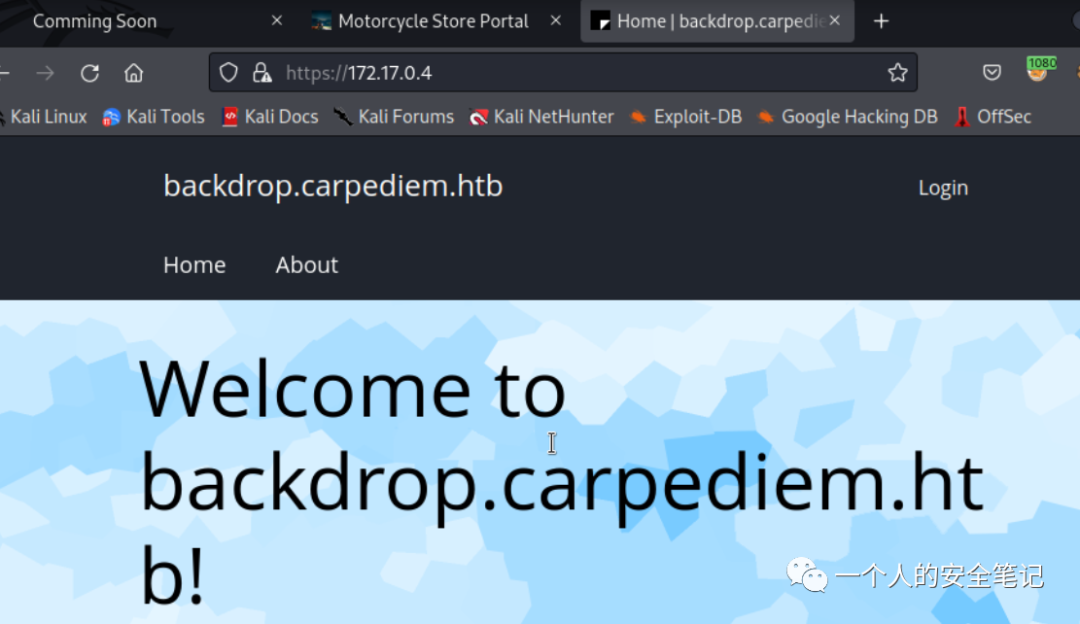This screenshot has width=1080, height=624.
Task: Go to browser home page
Action: click(x=134, y=72)
